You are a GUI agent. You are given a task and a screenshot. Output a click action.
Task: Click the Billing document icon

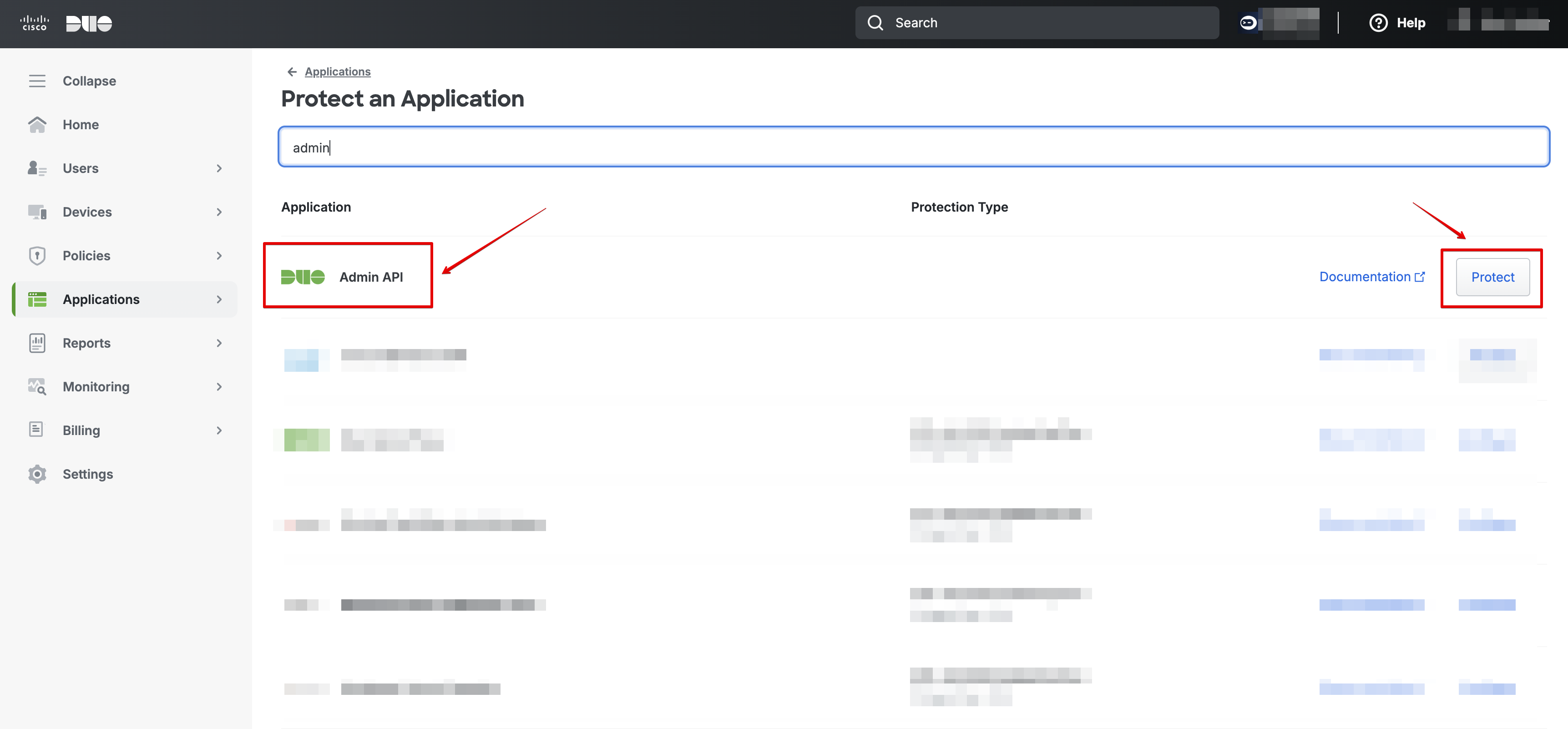(x=36, y=430)
